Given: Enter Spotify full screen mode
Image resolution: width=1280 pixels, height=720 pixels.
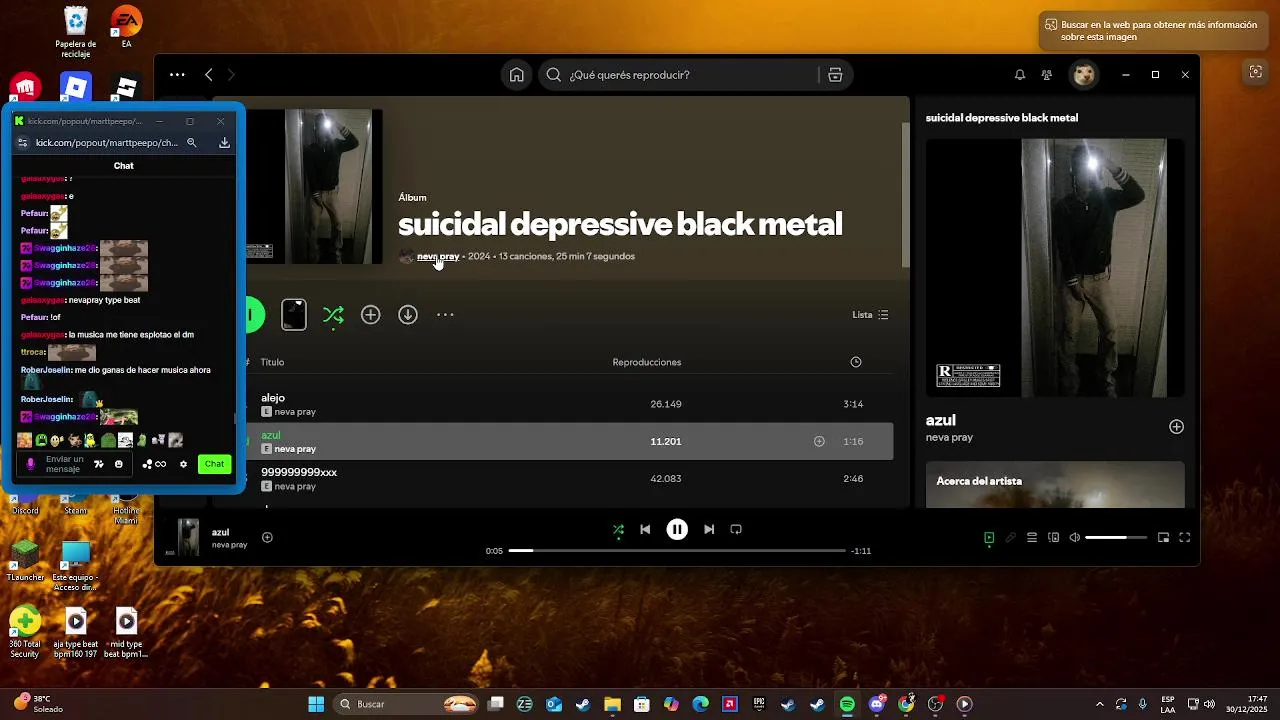Looking at the screenshot, I should point(1184,538).
